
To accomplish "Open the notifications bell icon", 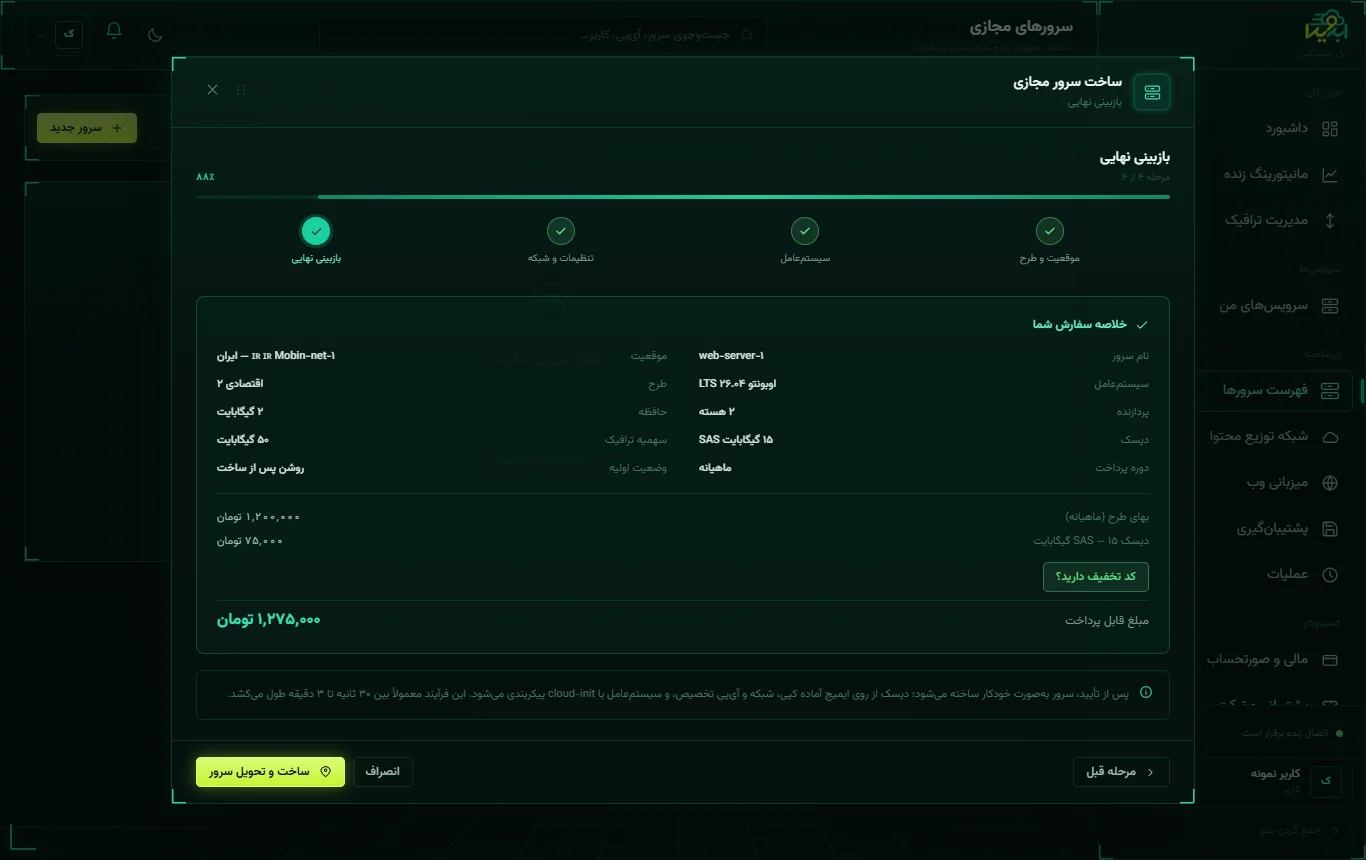I will coord(114,32).
